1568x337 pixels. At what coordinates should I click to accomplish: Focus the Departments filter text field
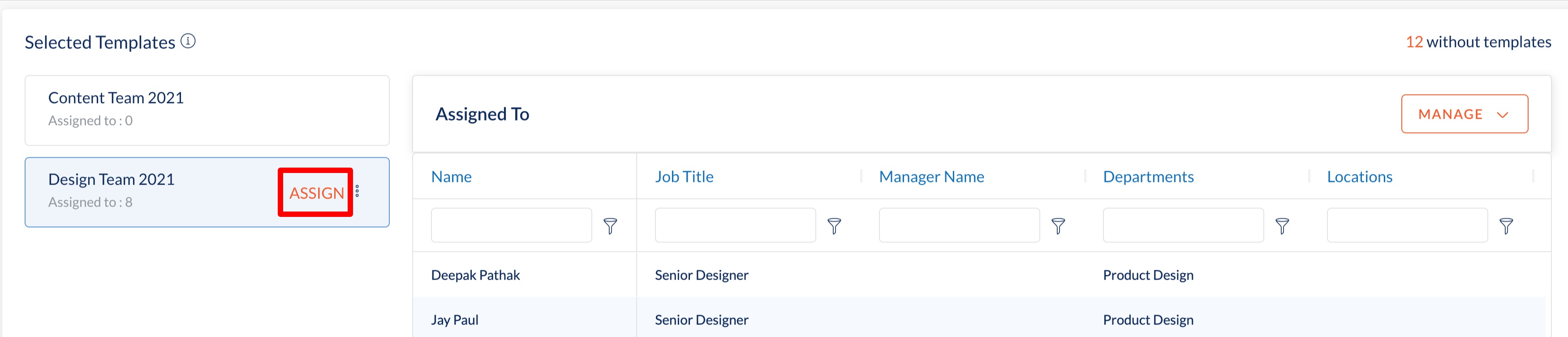click(x=1183, y=225)
